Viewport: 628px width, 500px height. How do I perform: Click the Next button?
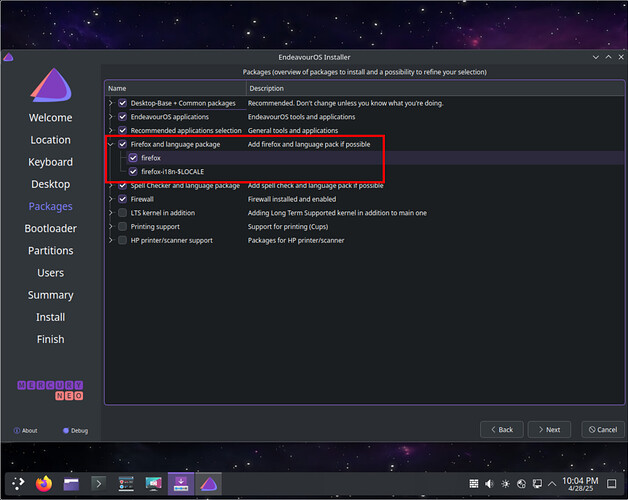[x=549, y=429]
